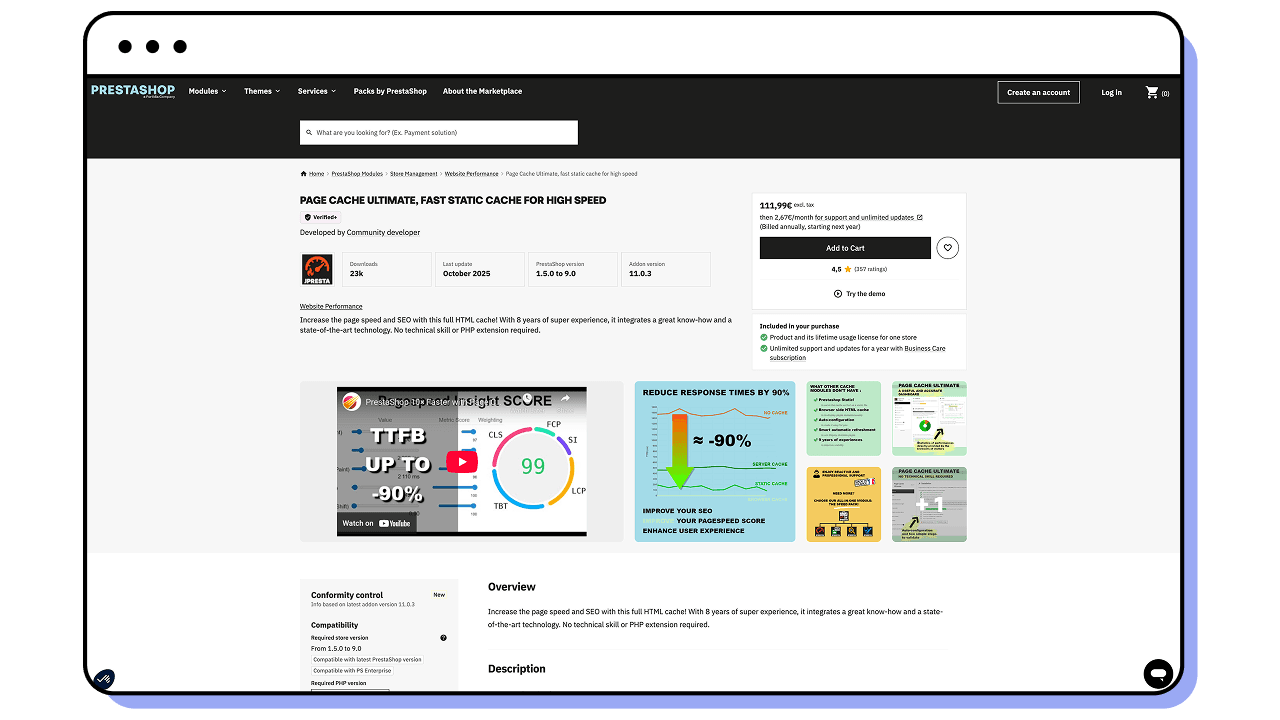Open the shopping cart icon
The width and height of the screenshot is (1280, 720).
[1152, 92]
